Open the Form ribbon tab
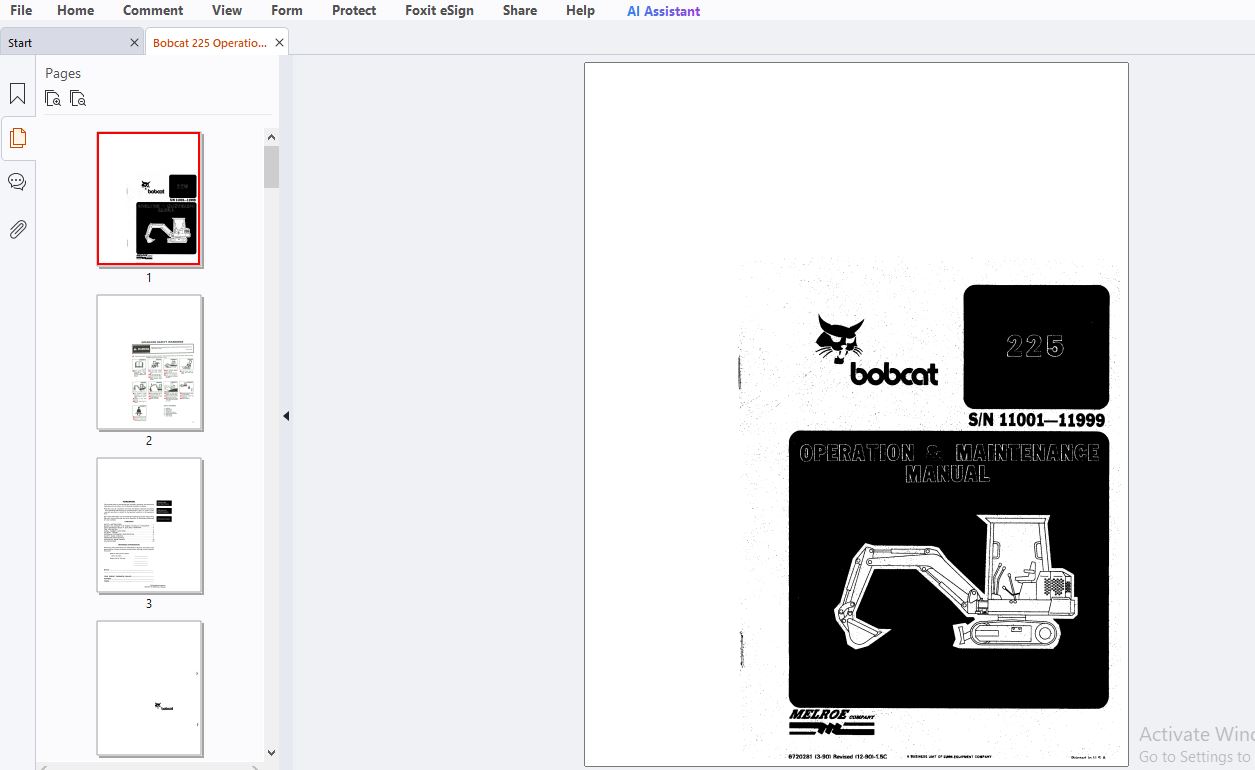The image size is (1255, 770). pyautogui.click(x=287, y=10)
